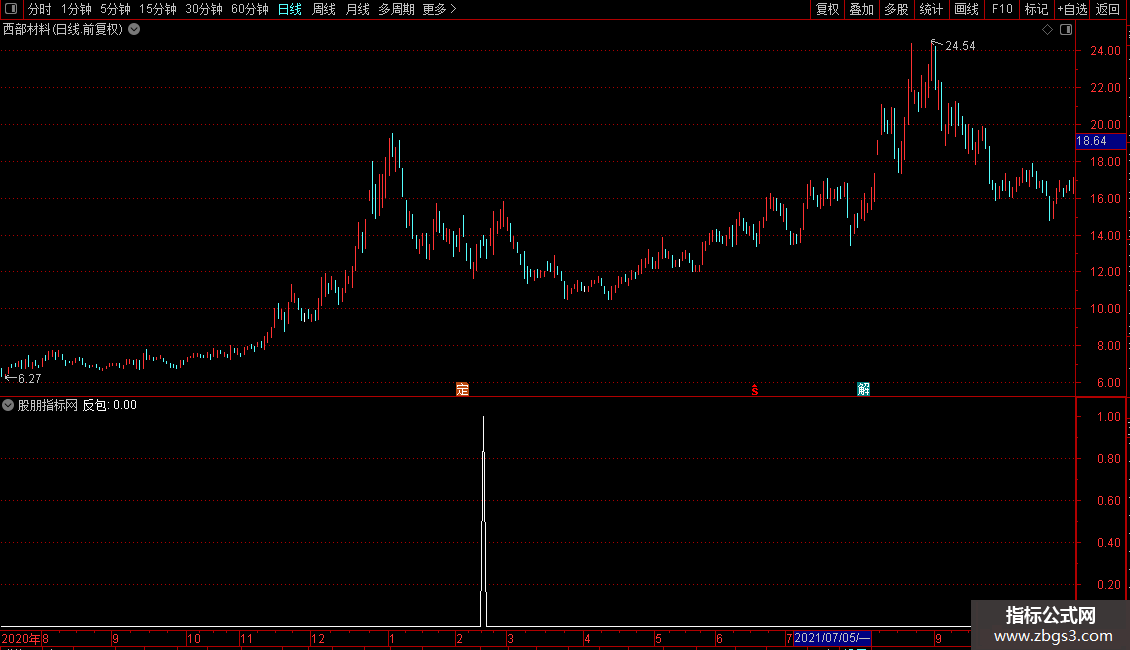Open F10 company information
1130x650 pixels.
[x=1002, y=9]
